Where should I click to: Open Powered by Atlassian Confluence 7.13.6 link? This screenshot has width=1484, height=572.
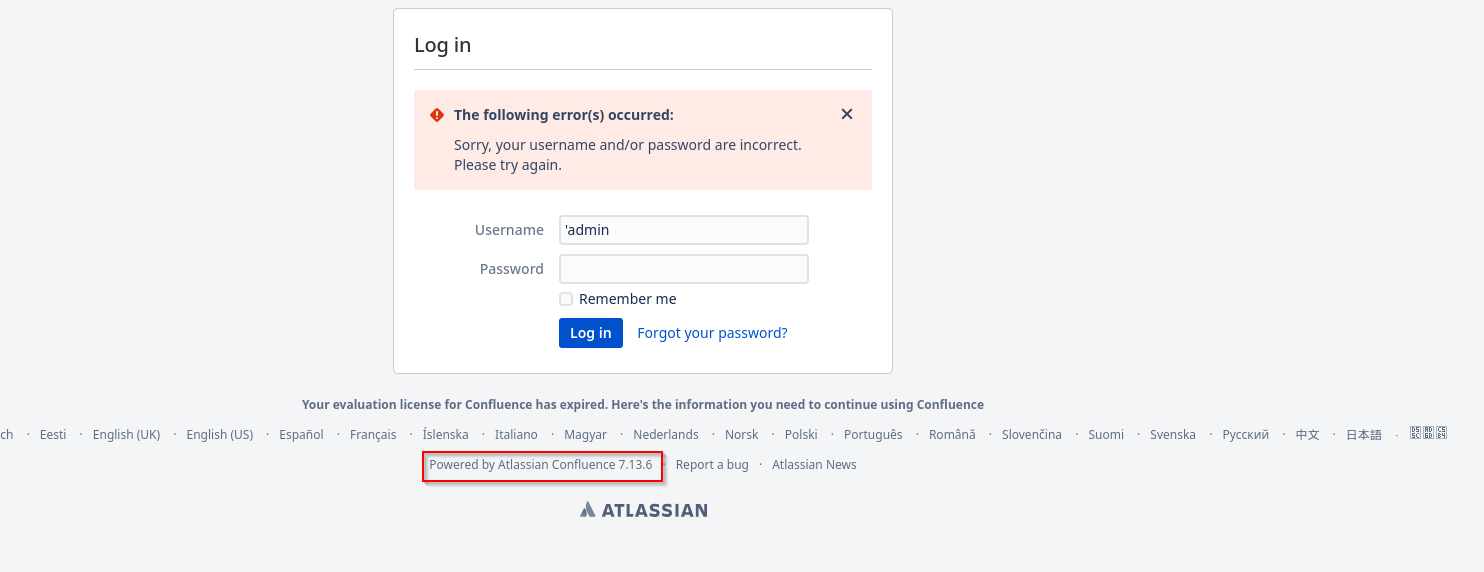541,465
